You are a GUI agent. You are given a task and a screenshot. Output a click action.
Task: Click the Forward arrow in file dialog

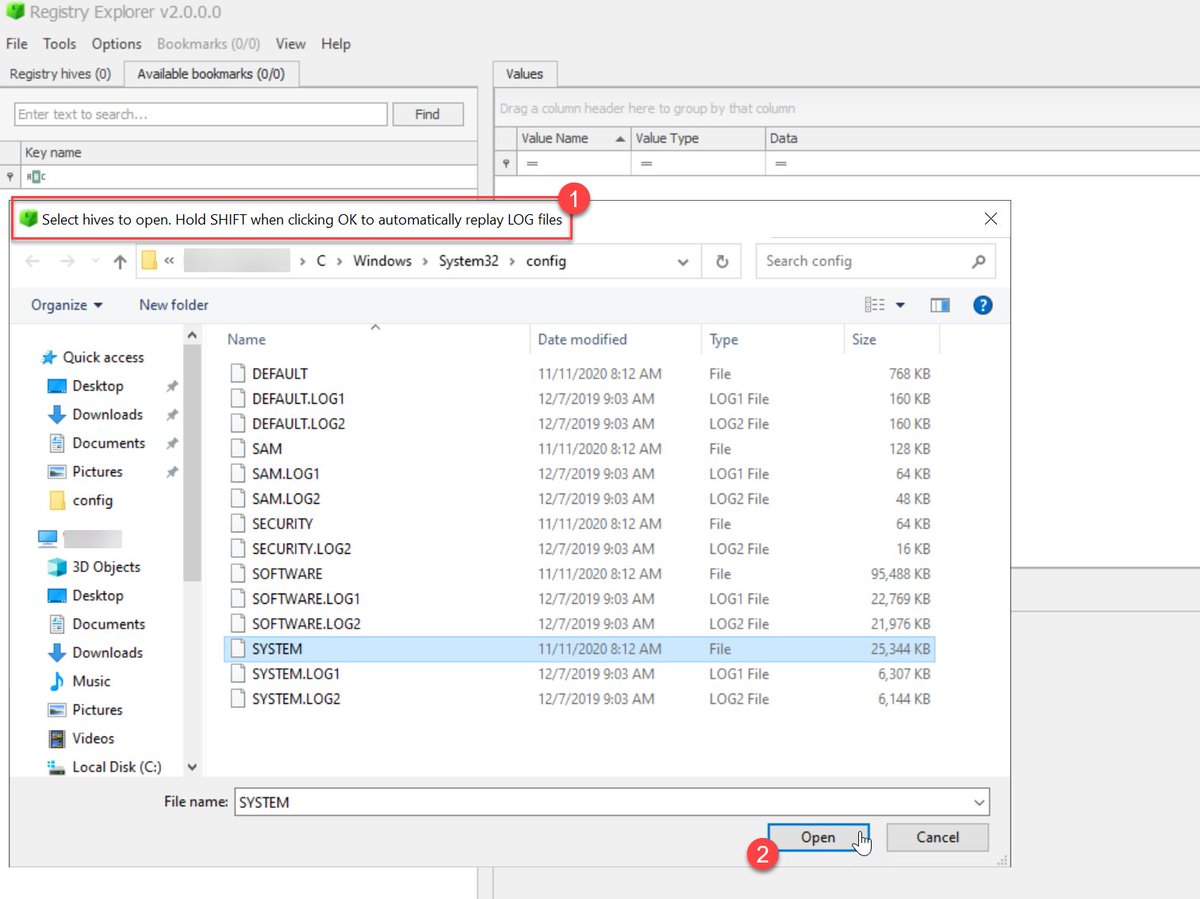pos(67,261)
